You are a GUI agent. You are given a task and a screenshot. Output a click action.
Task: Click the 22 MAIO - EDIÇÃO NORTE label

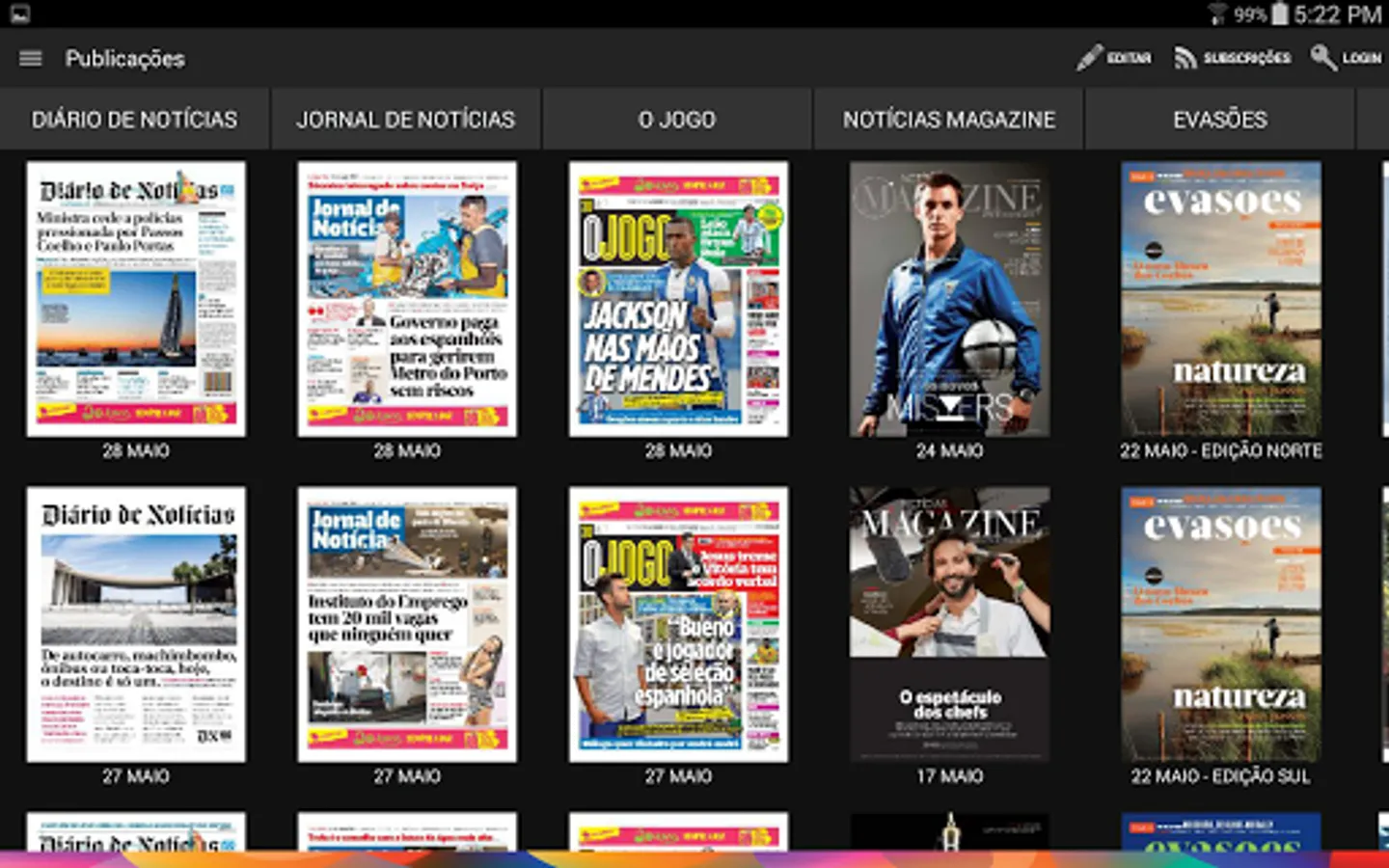coord(1221,450)
